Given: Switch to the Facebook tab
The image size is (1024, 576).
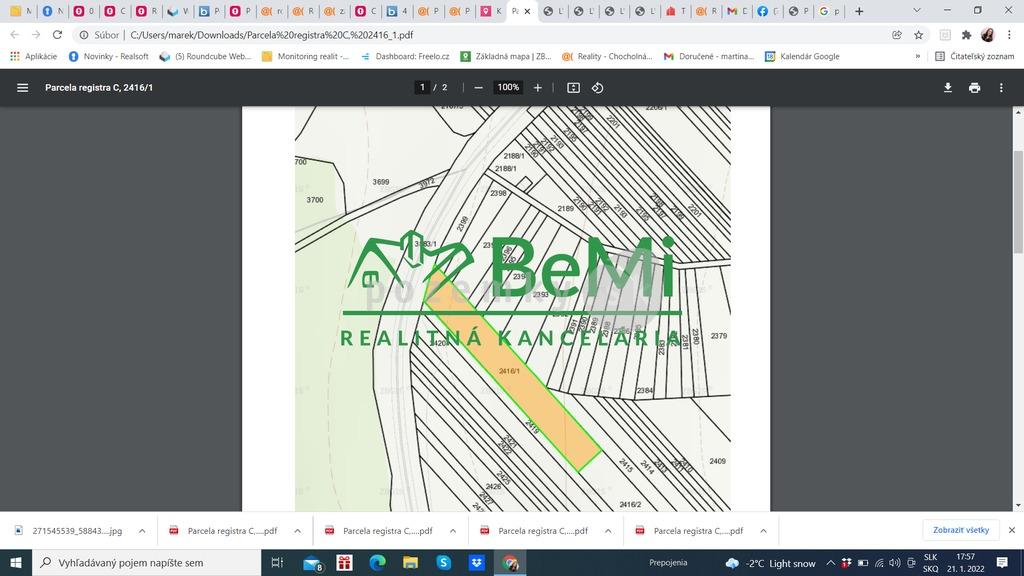Looking at the screenshot, I should [767, 11].
